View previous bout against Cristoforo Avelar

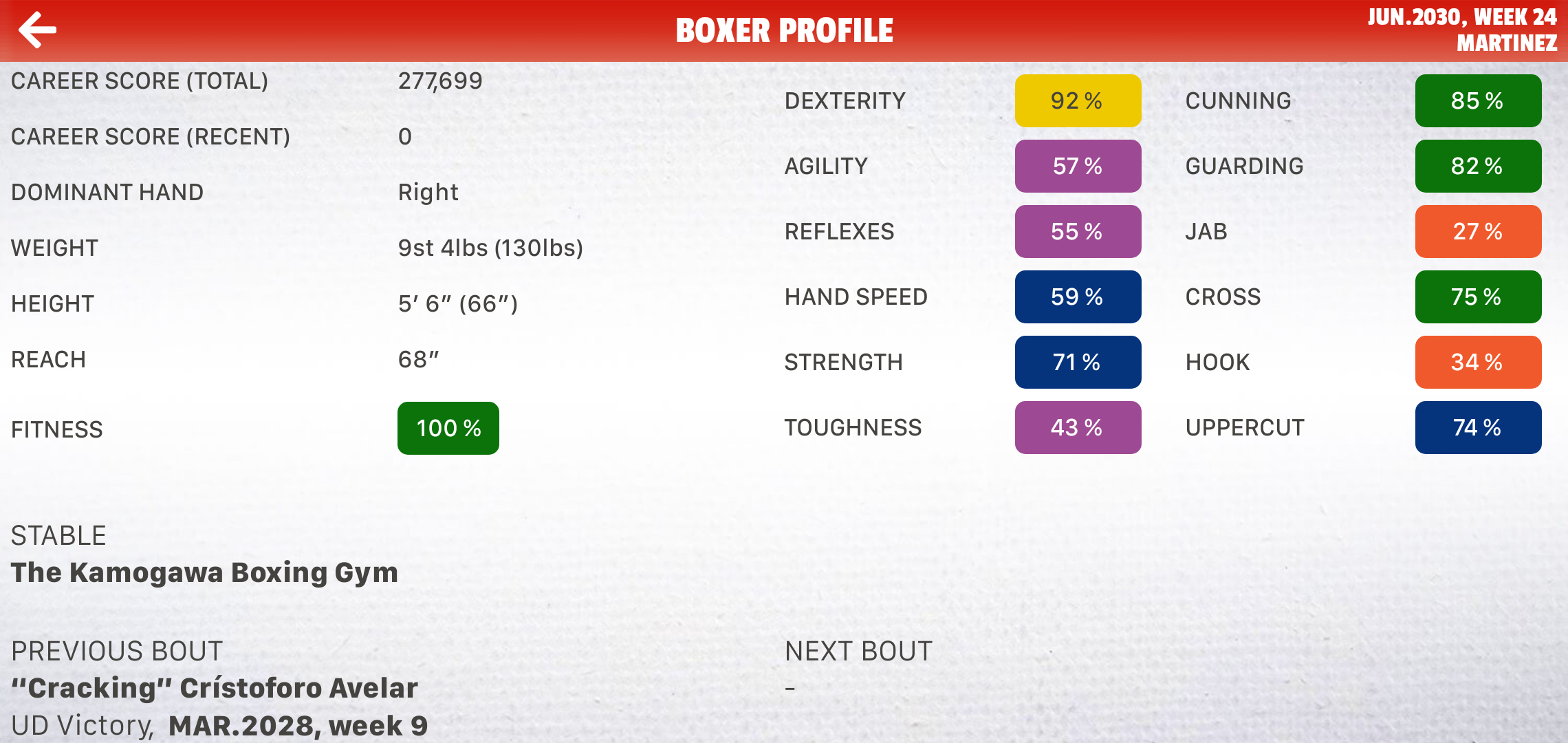[x=215, y=687]
